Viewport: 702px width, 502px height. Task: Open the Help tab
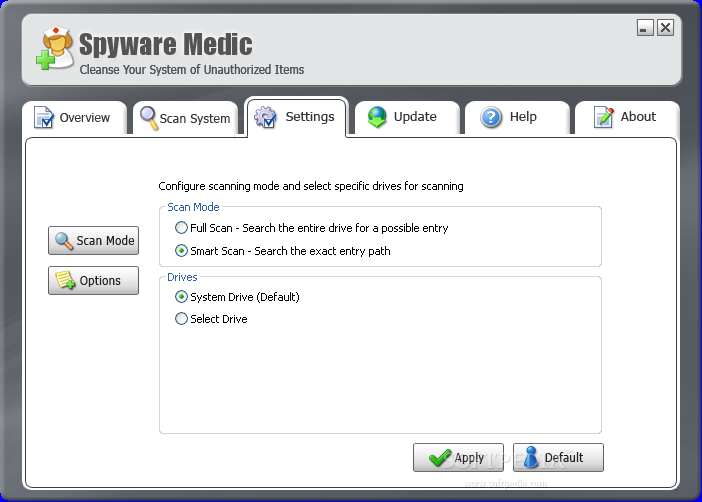[x=517, y=117]
